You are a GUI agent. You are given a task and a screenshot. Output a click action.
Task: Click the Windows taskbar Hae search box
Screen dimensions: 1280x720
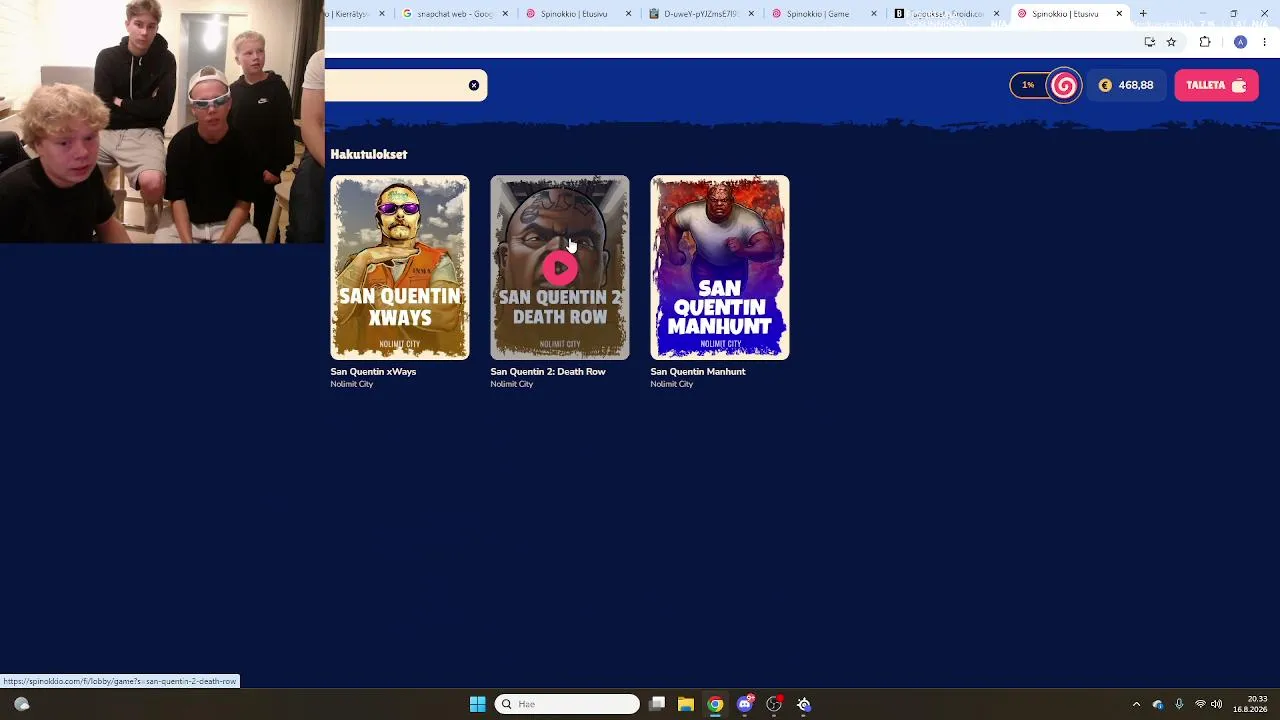click(x=567, y=704)
